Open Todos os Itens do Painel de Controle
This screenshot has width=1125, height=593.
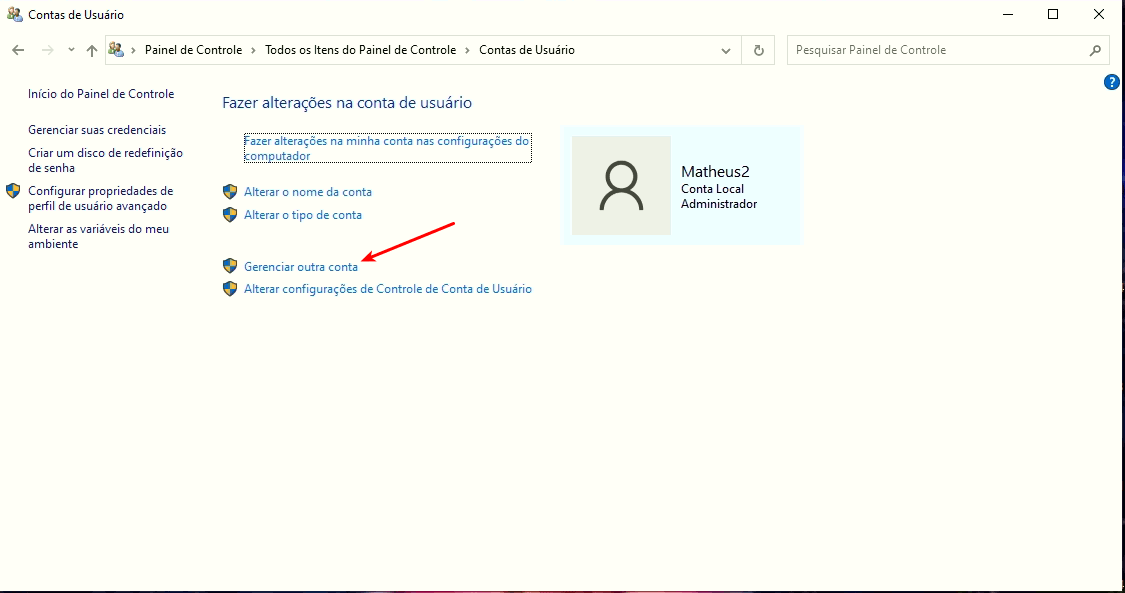click(x=360, y=50)
